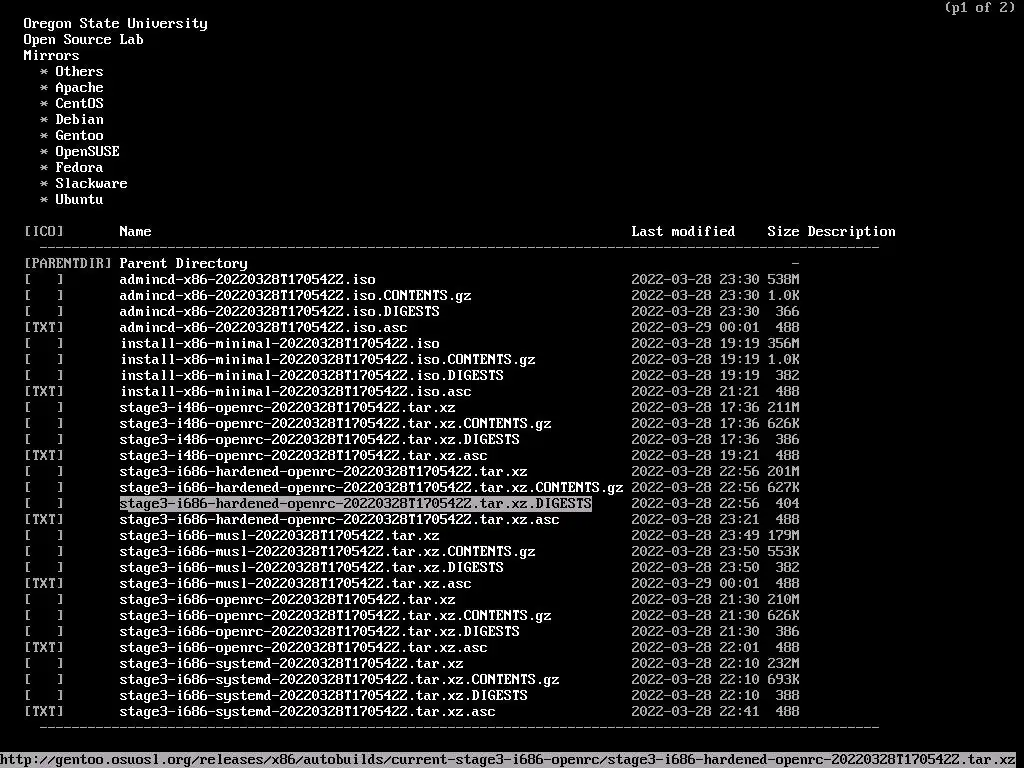The height and width of the screenshot is (768, 1024).
Task: Click [TXT] icon beside stage3-i686-musl asc
Action: tap(44, 583)
